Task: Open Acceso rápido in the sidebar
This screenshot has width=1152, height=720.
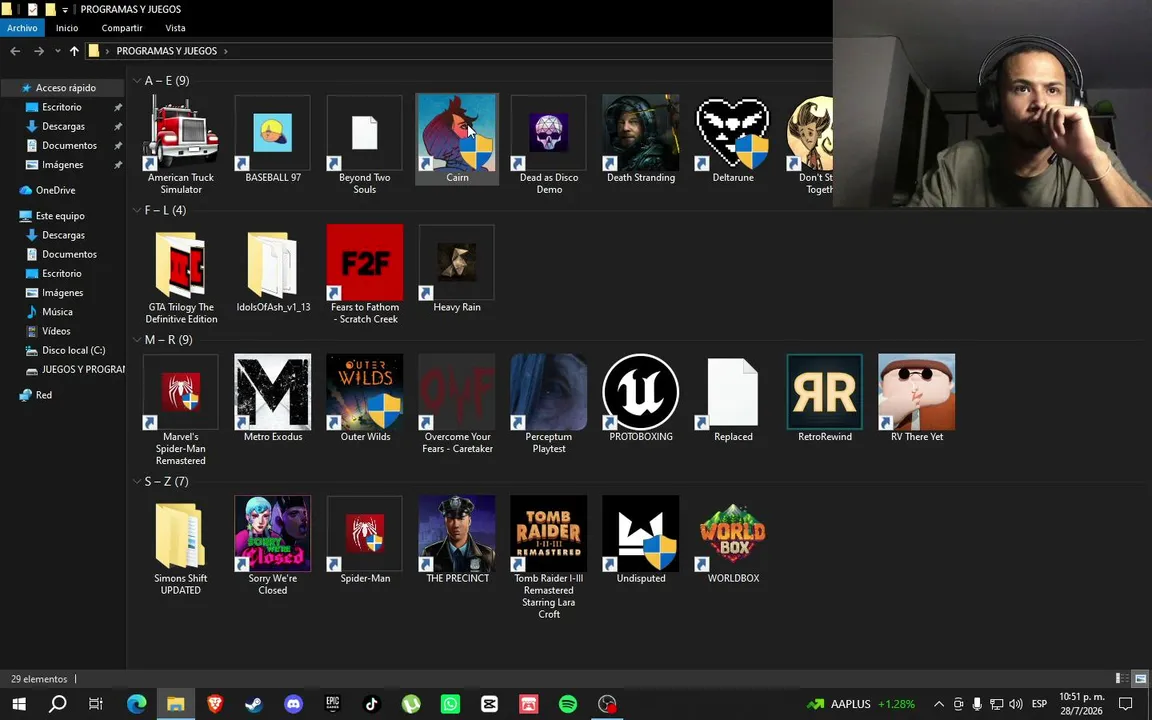Action: pos(62,87)
